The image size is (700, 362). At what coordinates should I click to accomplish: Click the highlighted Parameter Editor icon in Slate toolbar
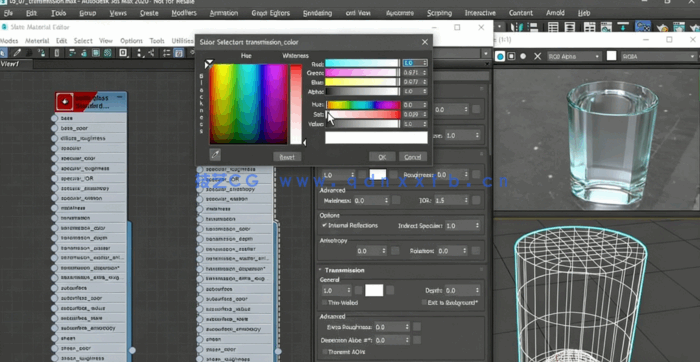click(x=179, y=53)
